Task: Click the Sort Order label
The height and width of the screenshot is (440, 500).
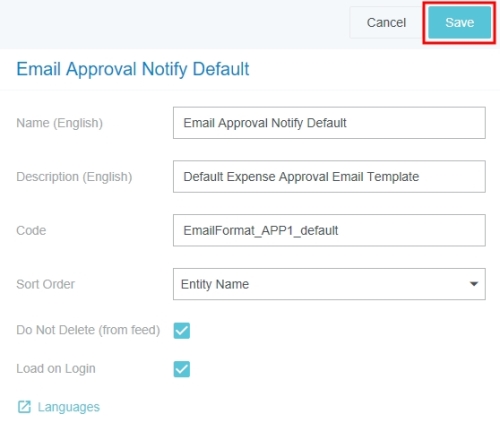Action: point(46,284)
